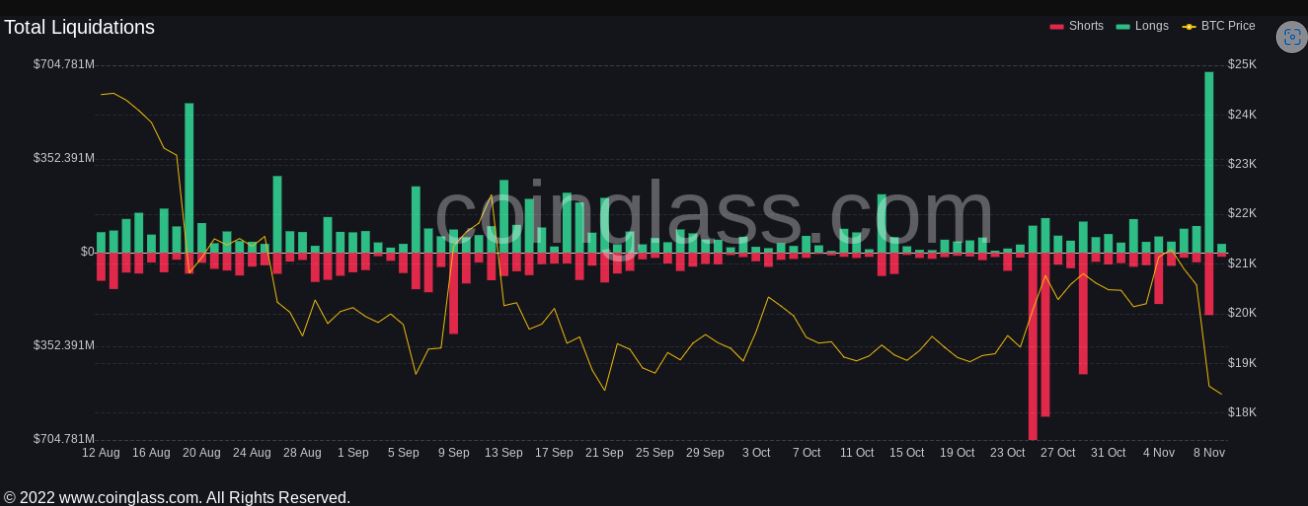Click the tall green longs bar near 19 Aug
This screenshot has width=1308, height=506.
189,177
